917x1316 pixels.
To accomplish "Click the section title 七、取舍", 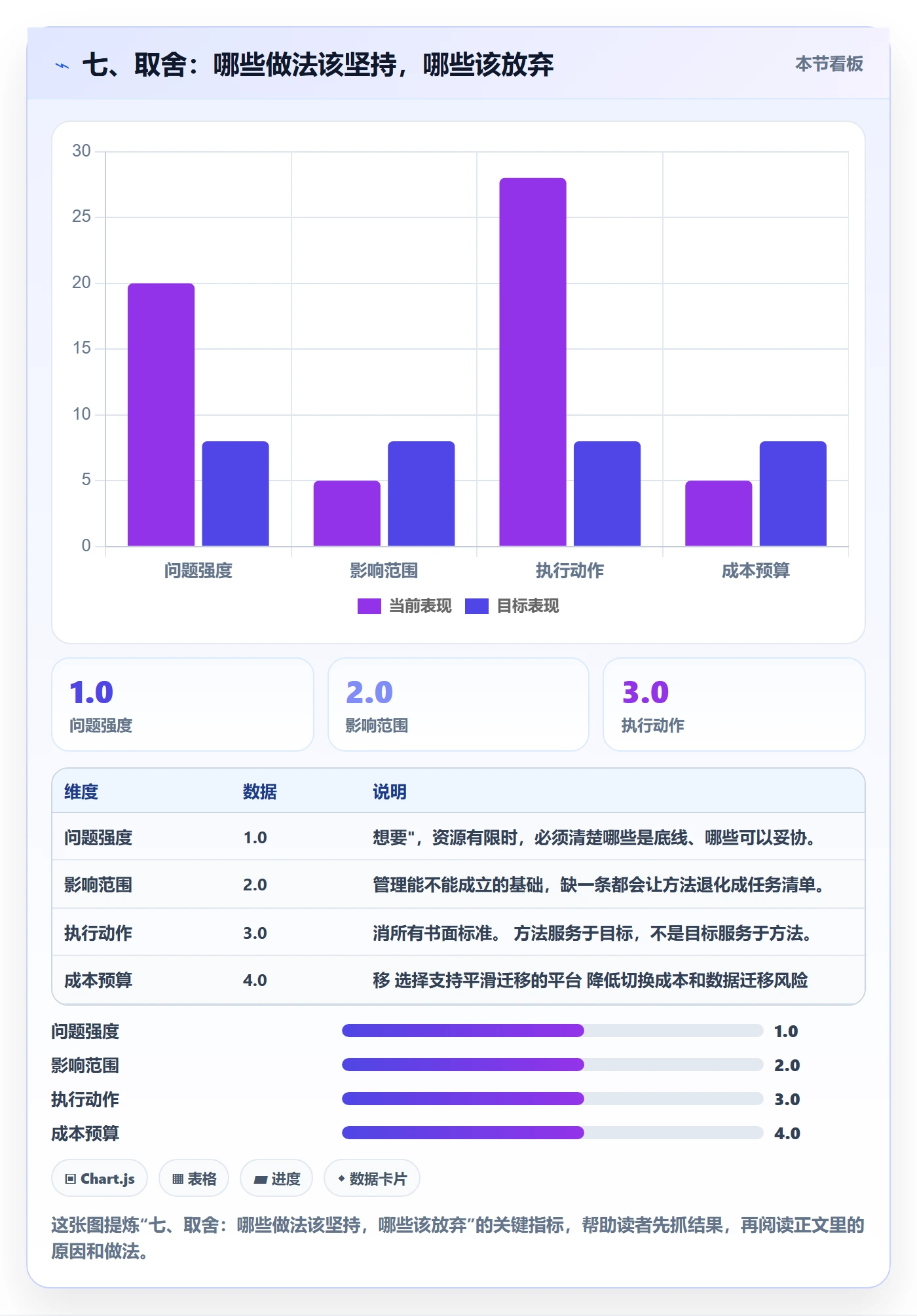I will [318, 64].
